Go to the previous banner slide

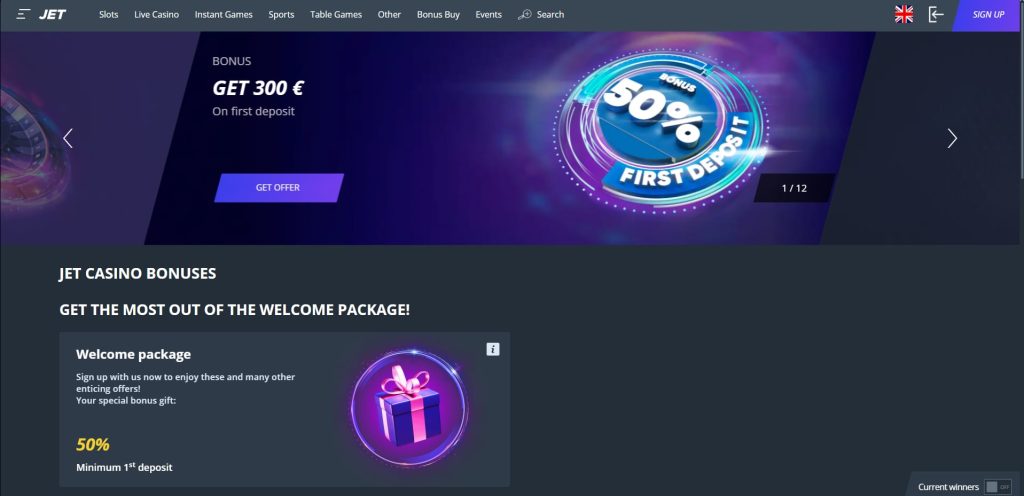point(67,138)
